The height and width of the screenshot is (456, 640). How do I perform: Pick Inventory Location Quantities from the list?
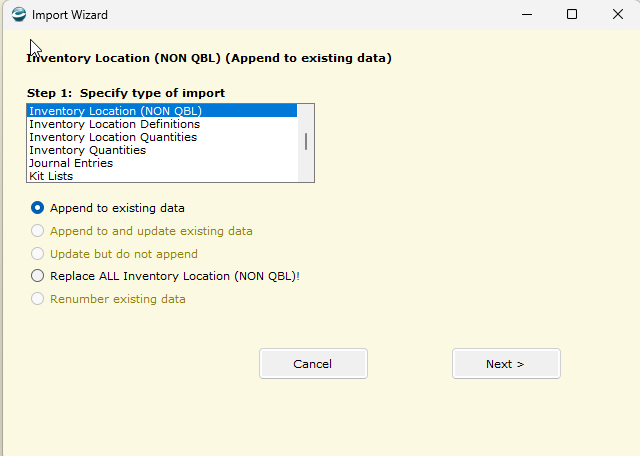[162, 137]
